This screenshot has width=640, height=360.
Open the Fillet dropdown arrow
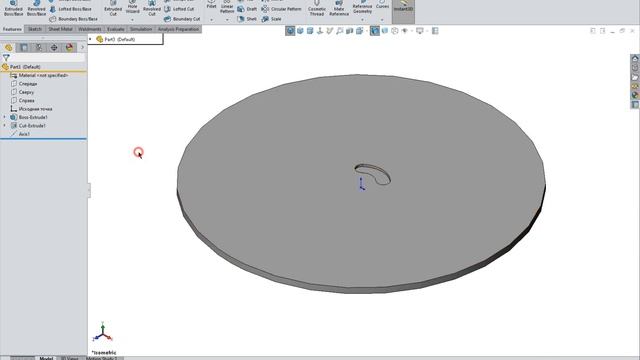tap(211, 20)
